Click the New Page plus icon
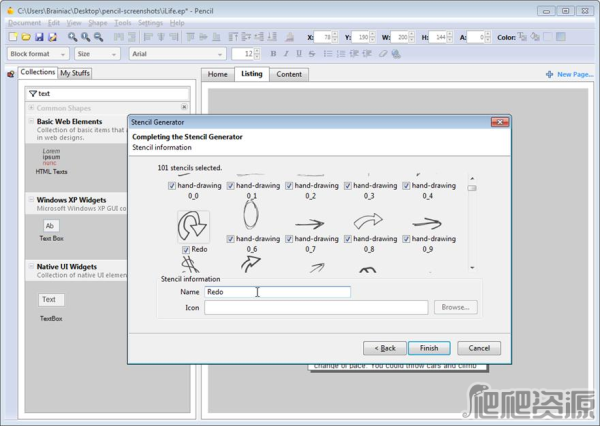 [x=550, y=74]
